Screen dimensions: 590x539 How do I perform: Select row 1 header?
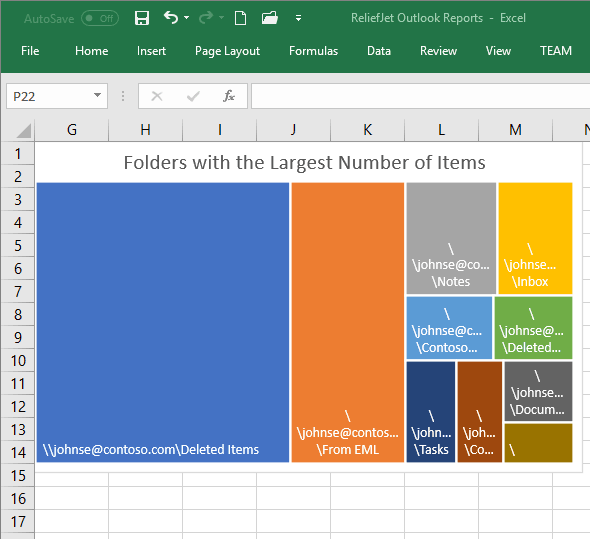click(x=18, y=154)
